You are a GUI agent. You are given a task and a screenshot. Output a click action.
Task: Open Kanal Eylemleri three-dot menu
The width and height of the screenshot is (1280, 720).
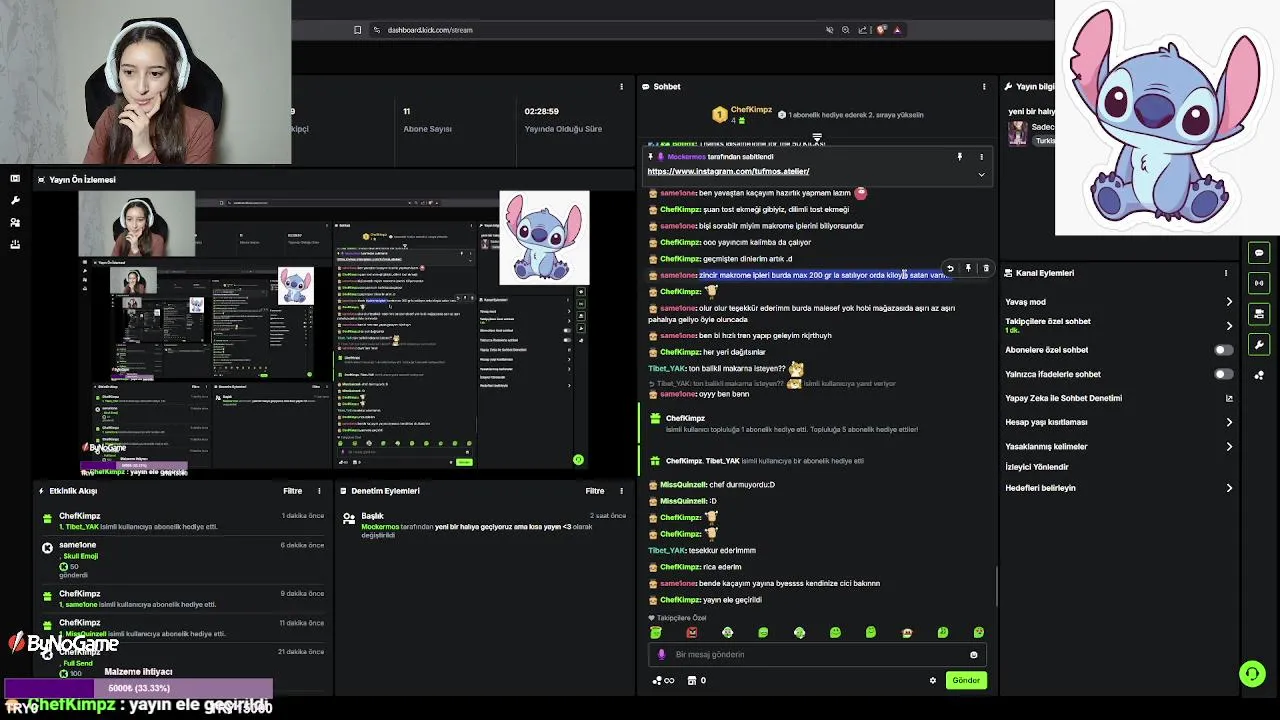click(1226, 273)
